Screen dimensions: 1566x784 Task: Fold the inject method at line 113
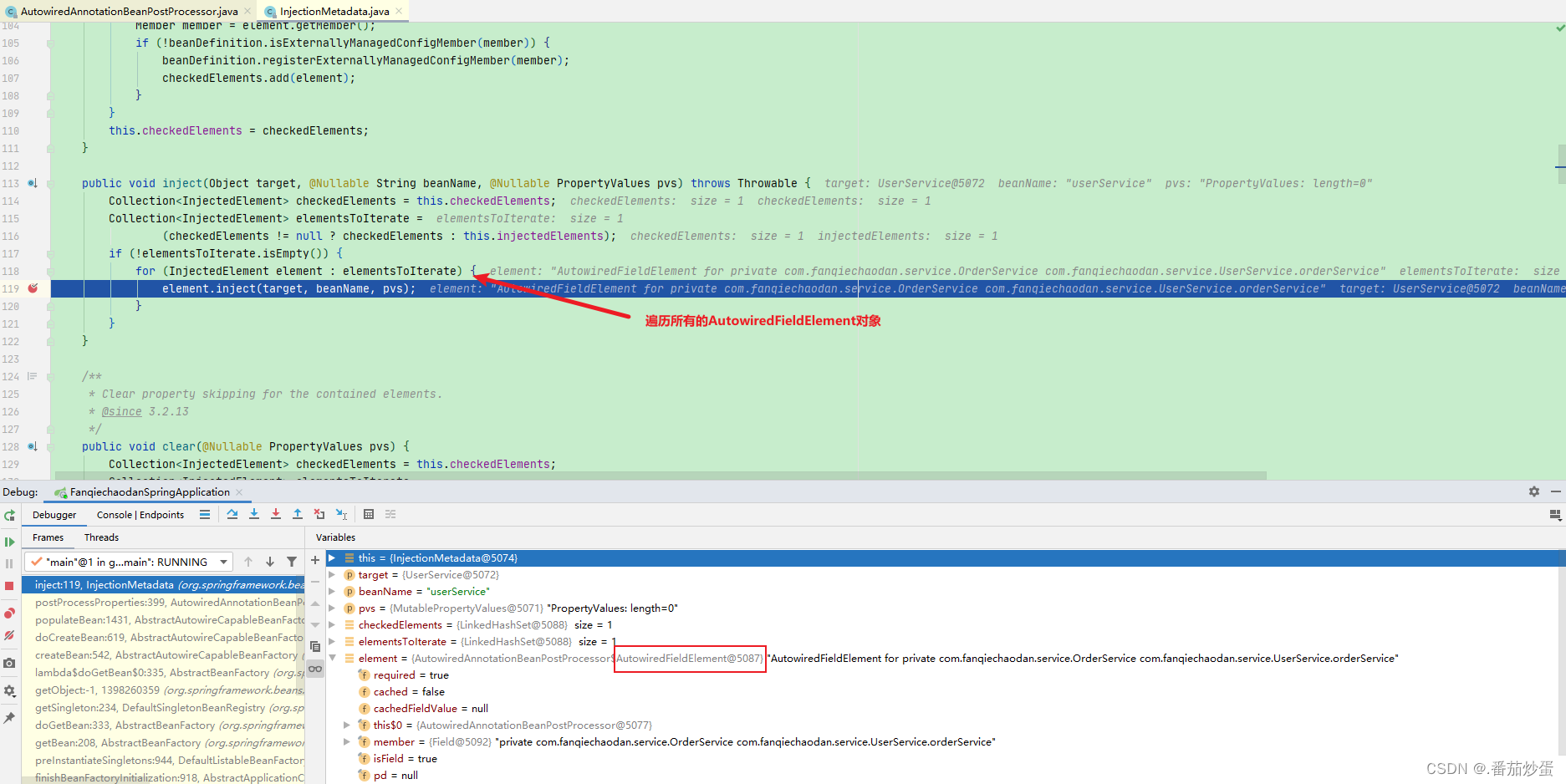51,183
